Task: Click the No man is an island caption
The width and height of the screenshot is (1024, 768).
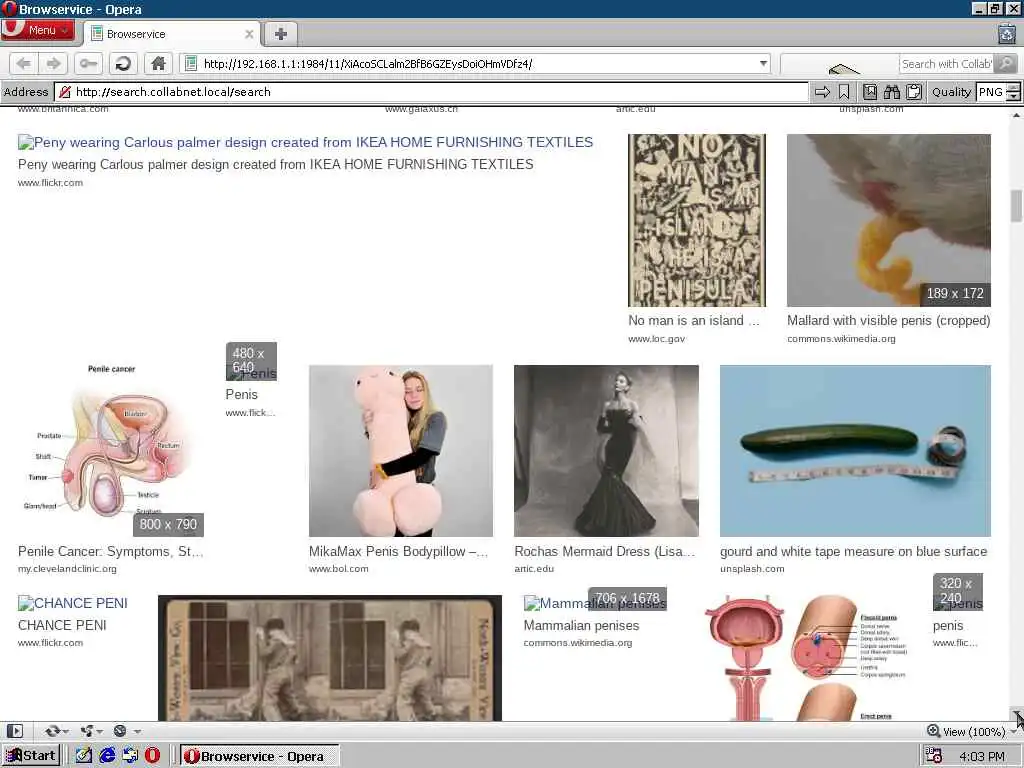Action: tap(694, 321)
